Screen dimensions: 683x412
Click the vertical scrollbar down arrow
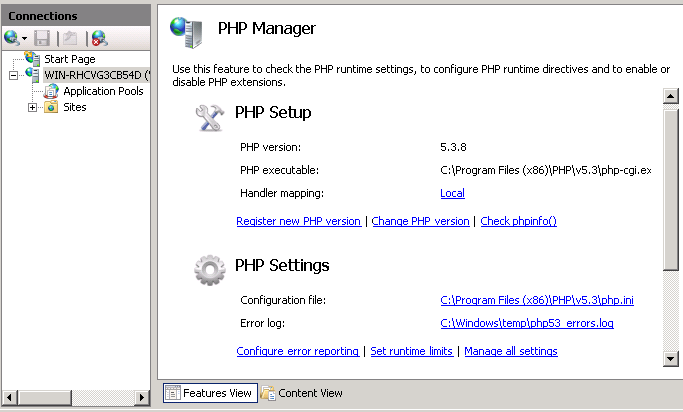(670, 359)
